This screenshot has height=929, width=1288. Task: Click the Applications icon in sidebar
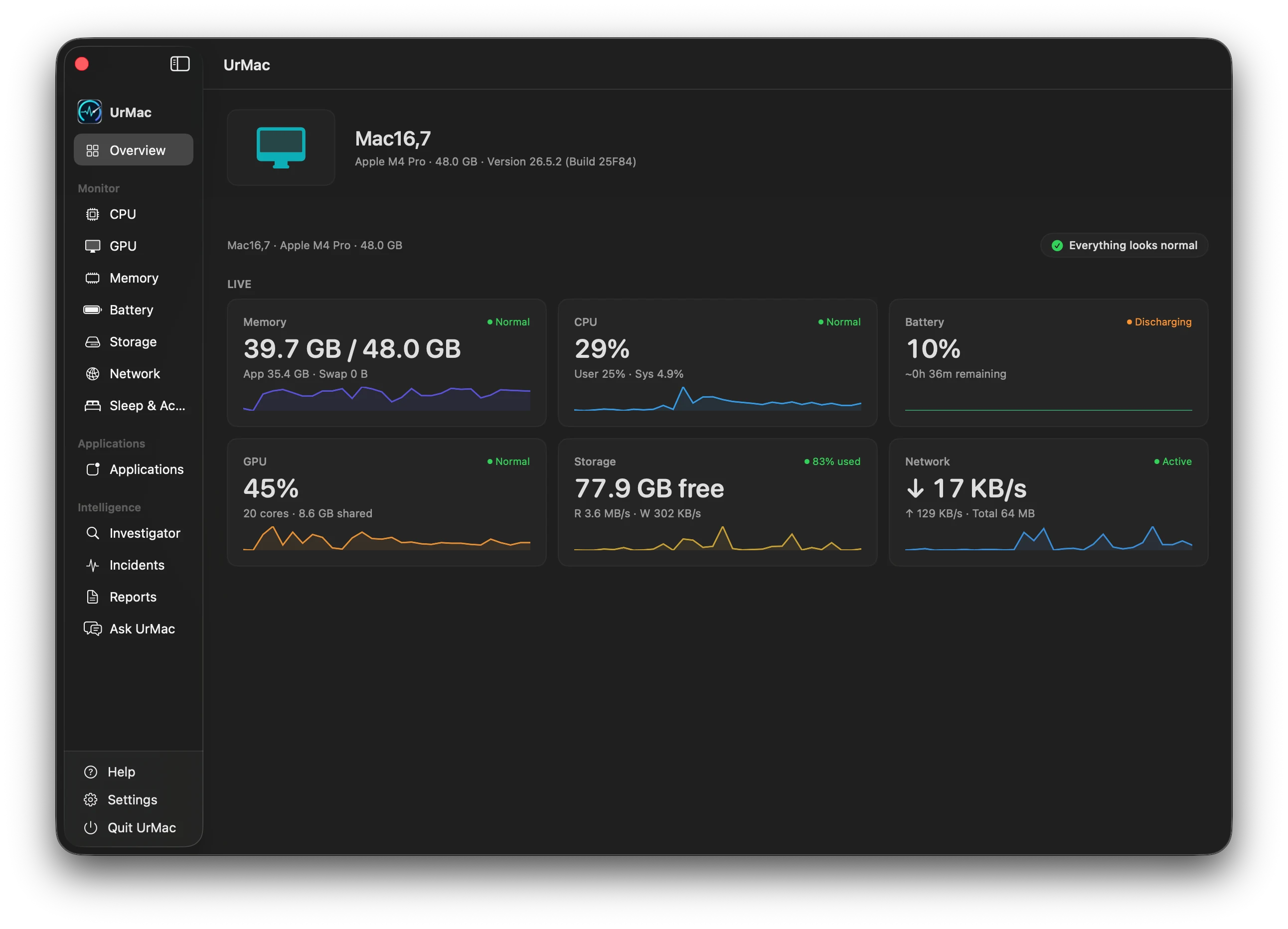[x=92, y=469]
